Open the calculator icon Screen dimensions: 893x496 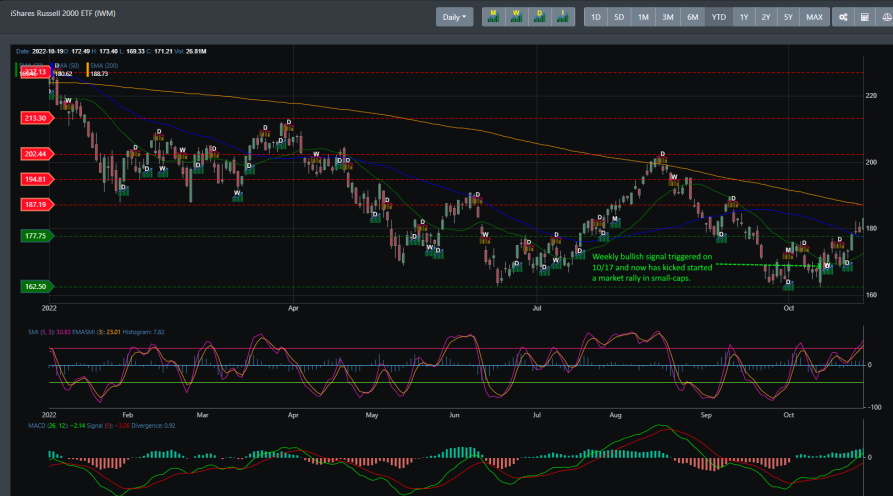tap(865, 17)
